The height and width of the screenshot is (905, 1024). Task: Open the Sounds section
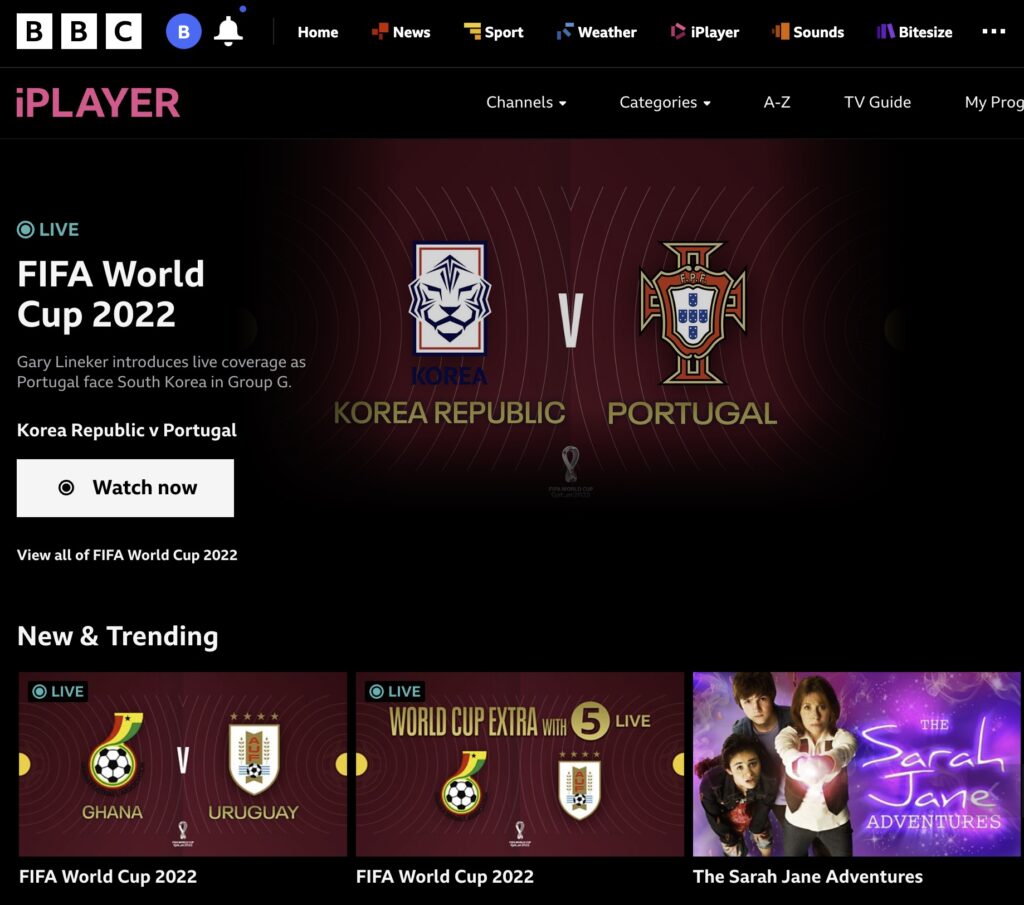[x=808, y=32]
